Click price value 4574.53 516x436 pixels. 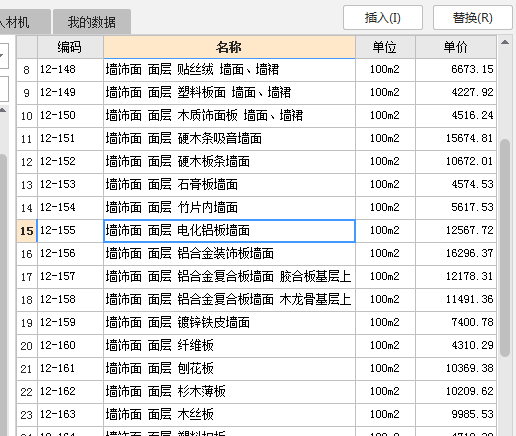coord(472,184)
